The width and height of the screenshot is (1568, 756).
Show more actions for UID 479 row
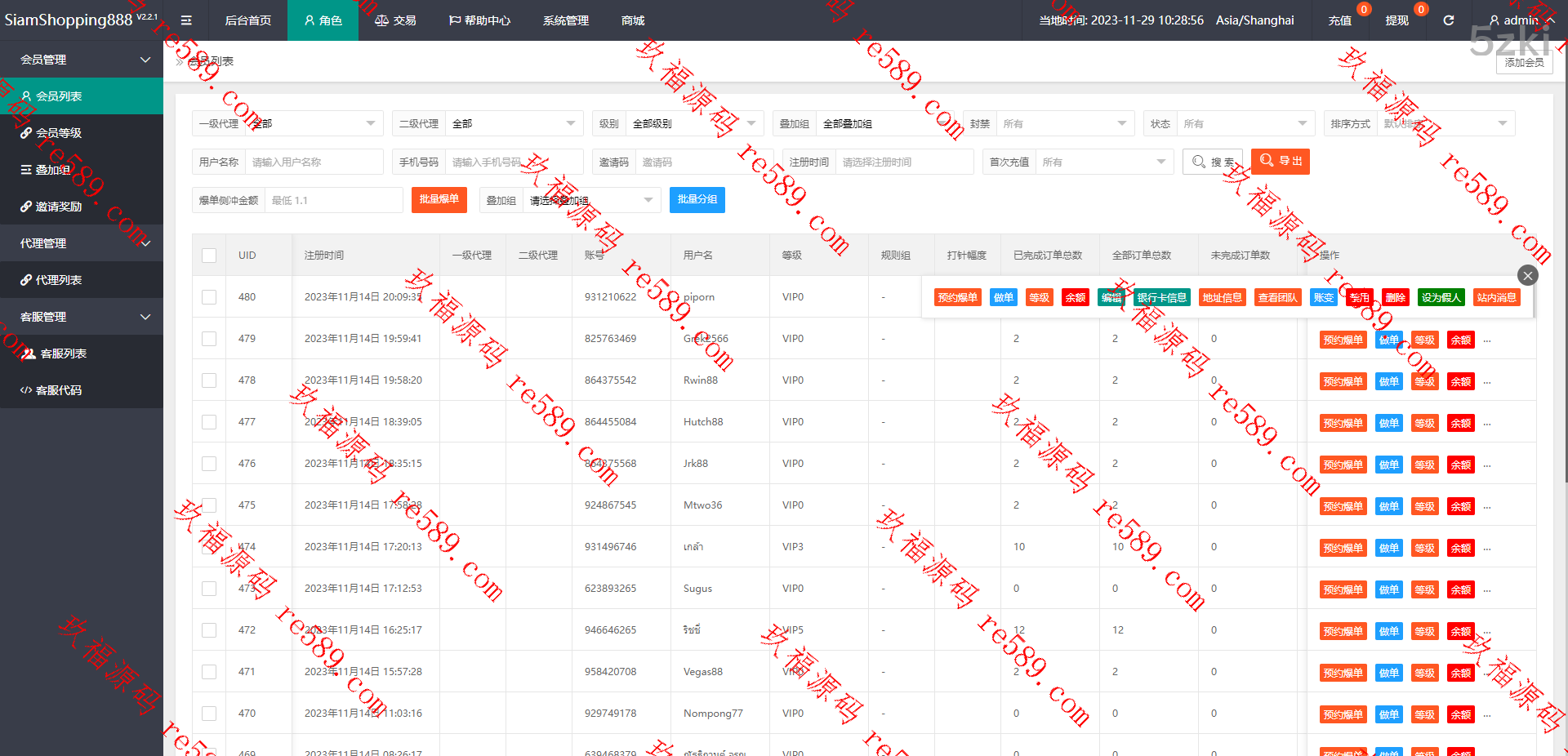[x=1487, y=340]
